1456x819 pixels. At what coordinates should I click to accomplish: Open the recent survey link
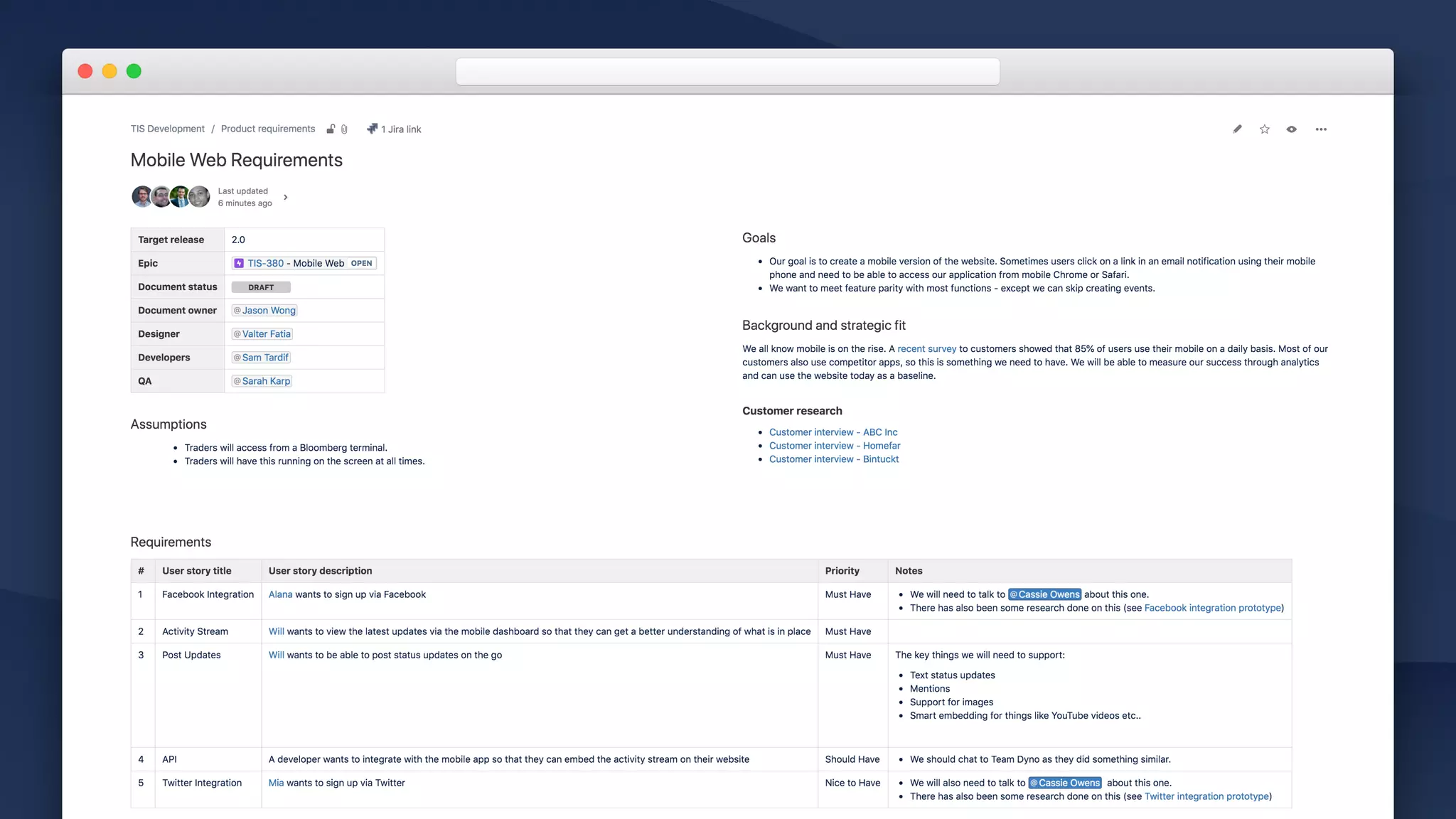[926, 348]
